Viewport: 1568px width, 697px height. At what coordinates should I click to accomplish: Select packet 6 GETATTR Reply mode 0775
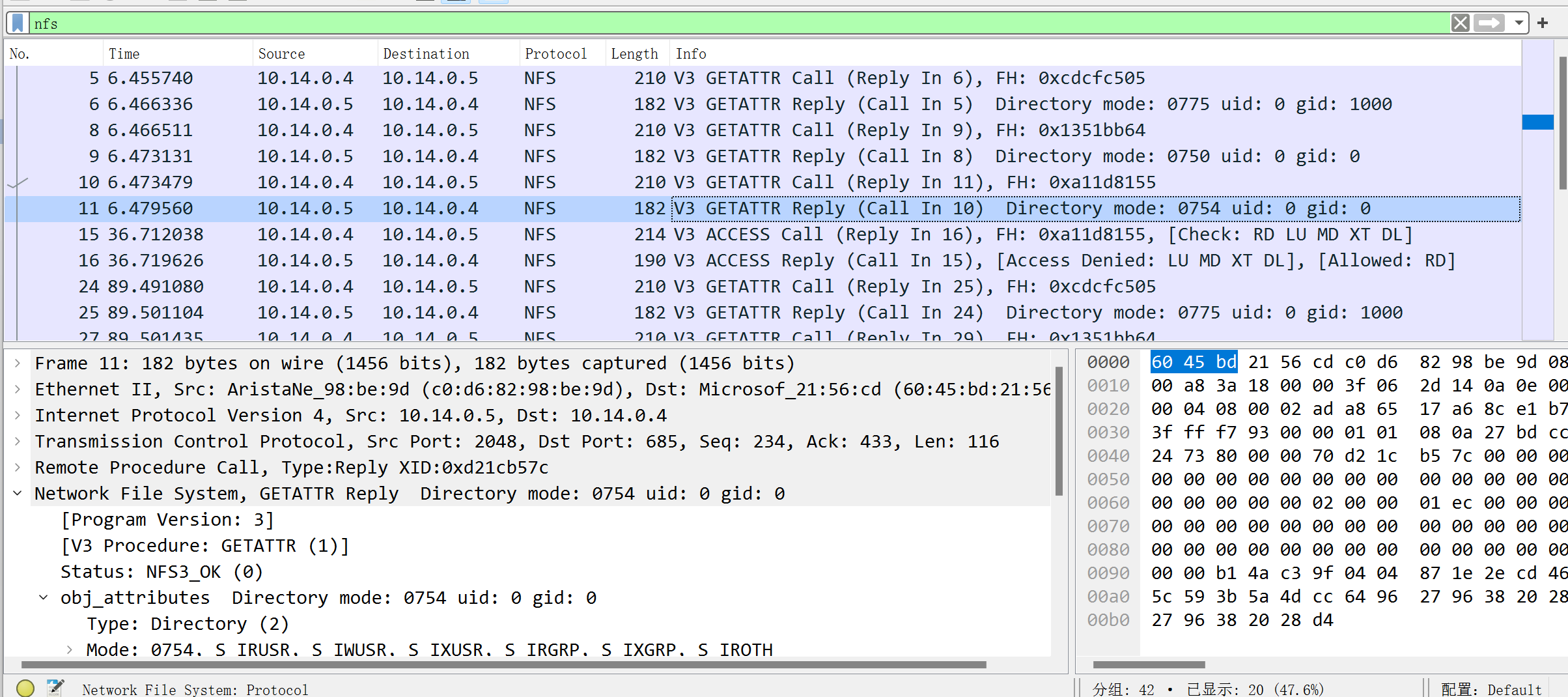coord(763,104)
